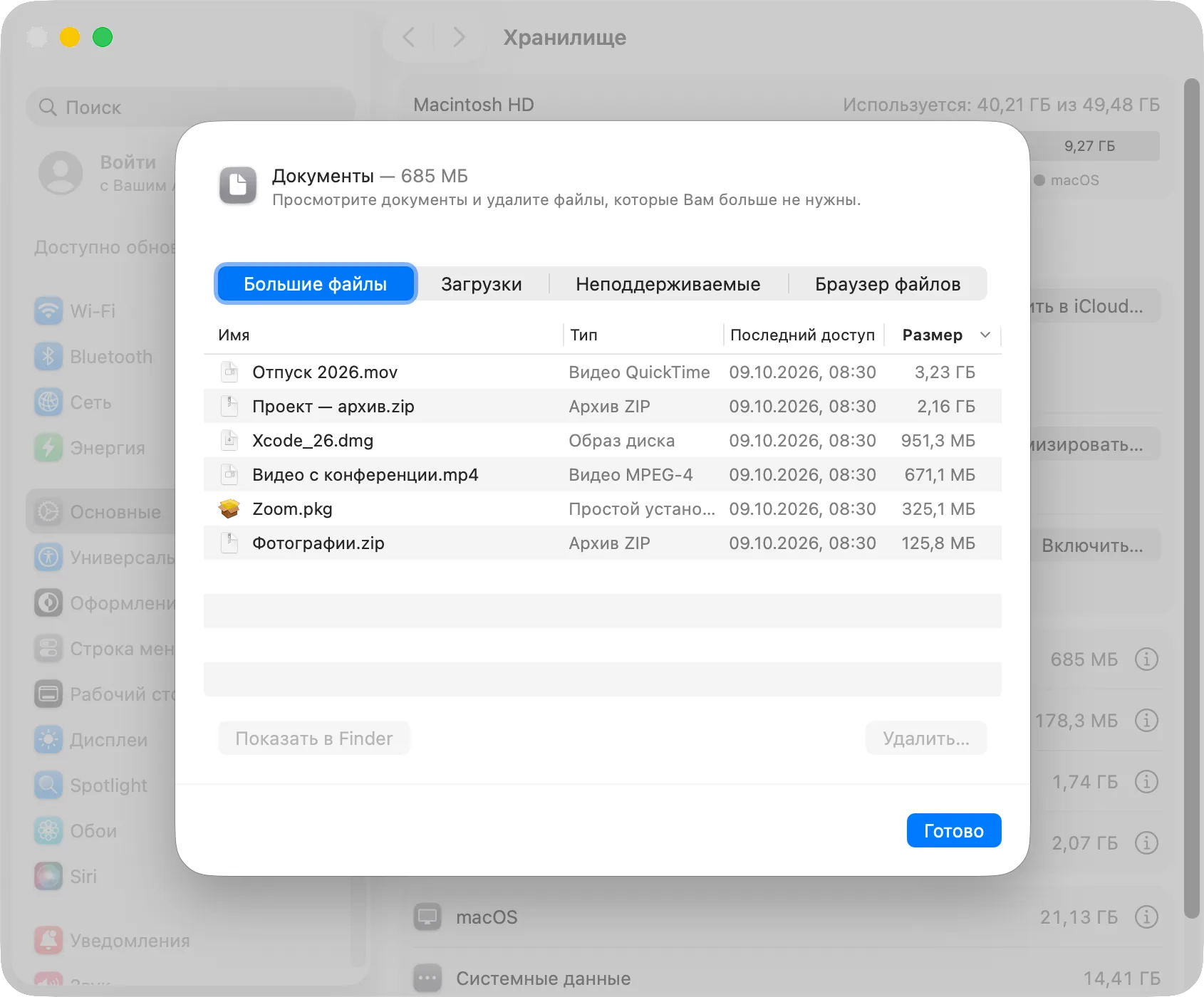
Task: Click the Сеть globe icon in the sidebar
Action: pyautogui.click(x=48, y=402)
